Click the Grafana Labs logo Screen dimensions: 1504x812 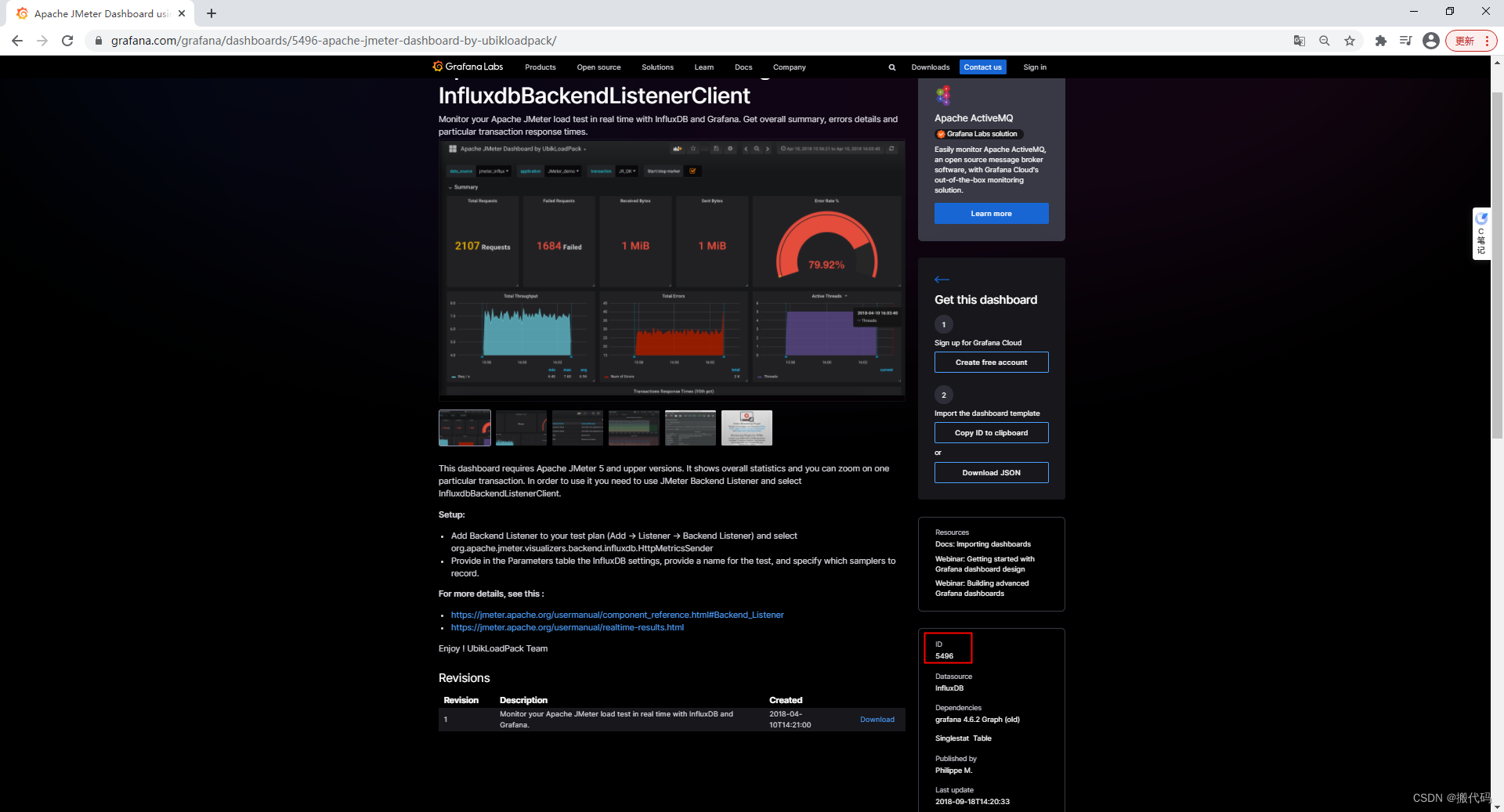[468, 67]
